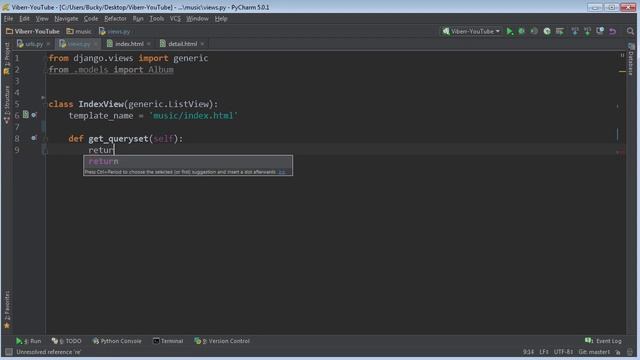Click the VCS commit changes icon
Screen dimensions: 640x360
(587, 31)
